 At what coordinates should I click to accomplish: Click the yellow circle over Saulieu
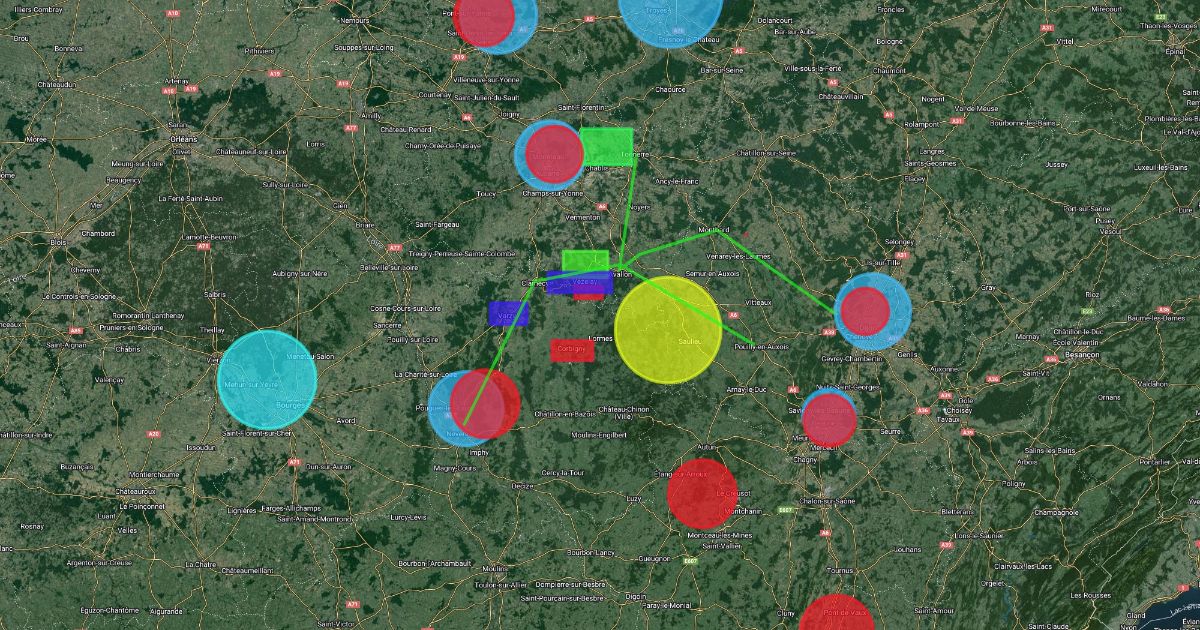click(x=667, y=331)
